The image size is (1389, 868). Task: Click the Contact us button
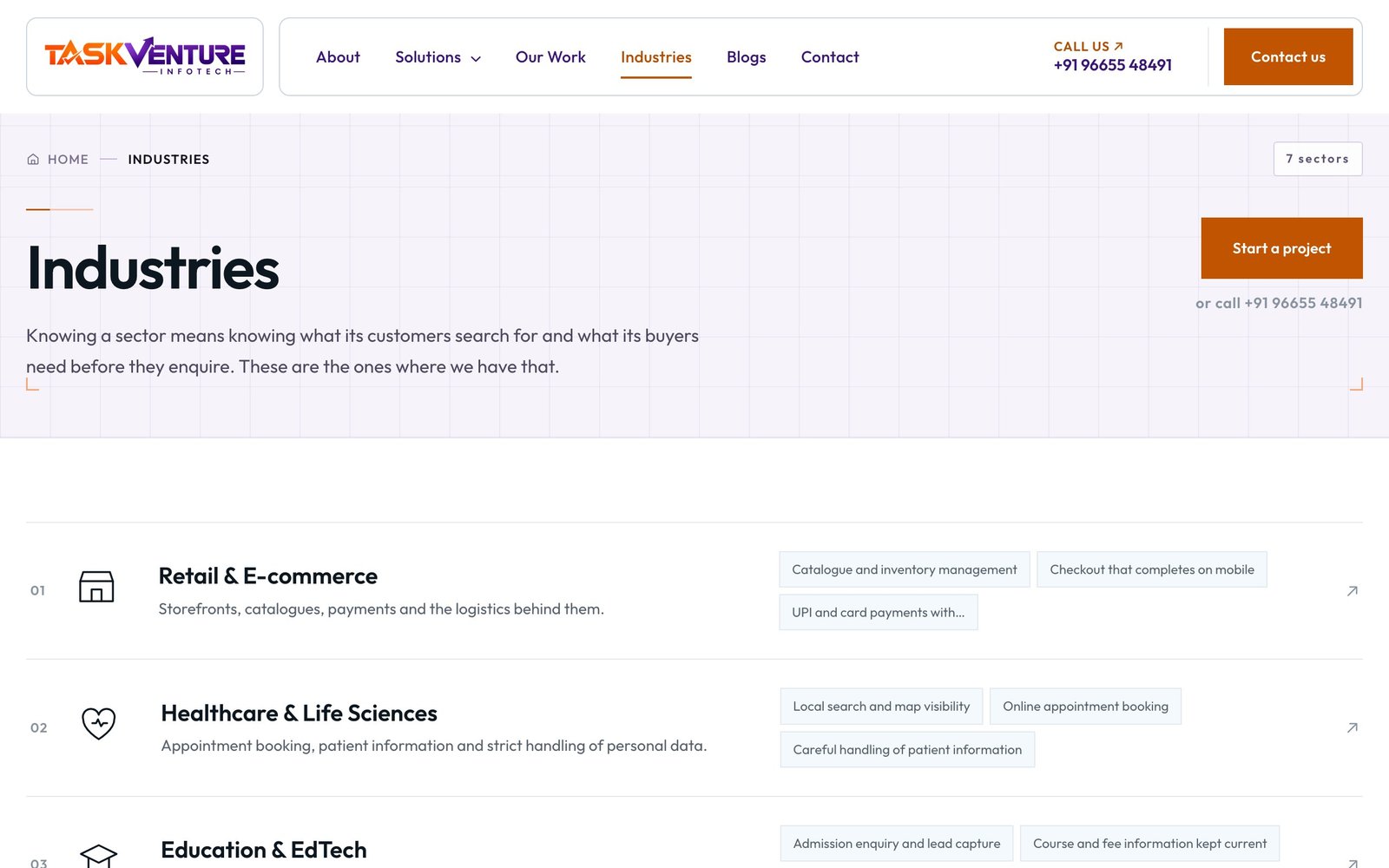tap(1288, 56)
